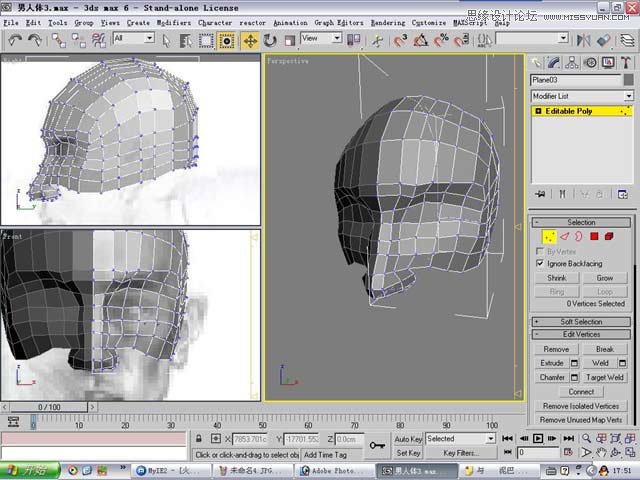Switch to the Modify command panel tab
640x480 pixels.
point(554,62)
